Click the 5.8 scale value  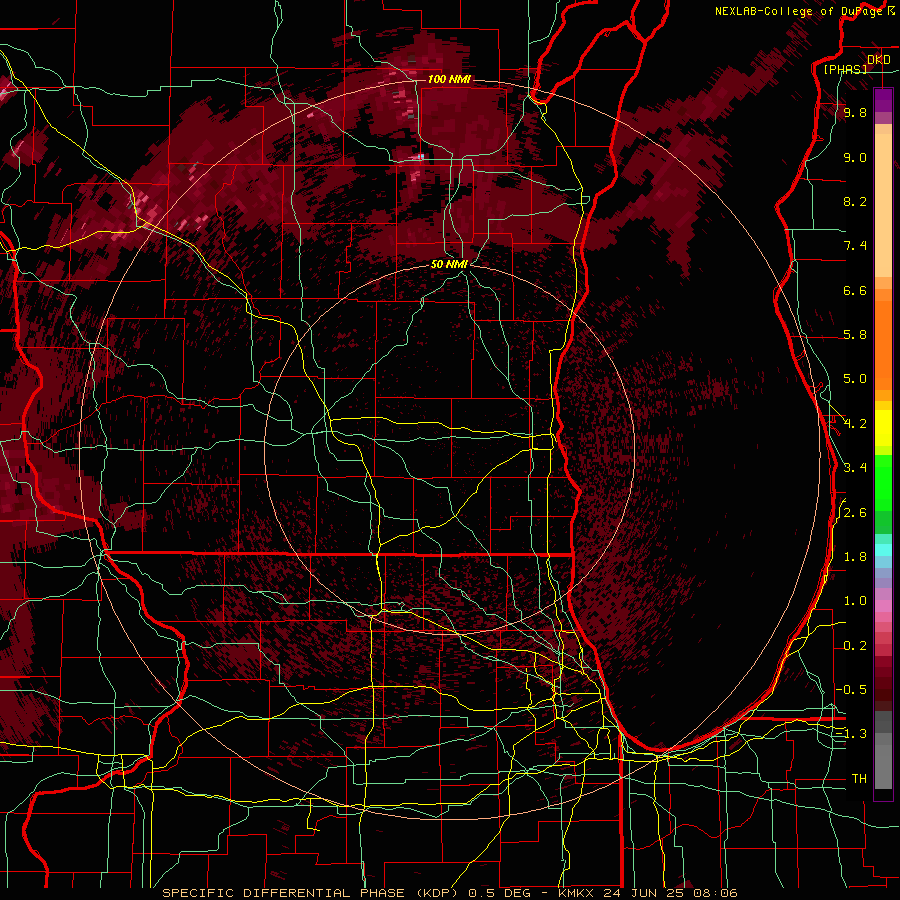click(855, 335)
